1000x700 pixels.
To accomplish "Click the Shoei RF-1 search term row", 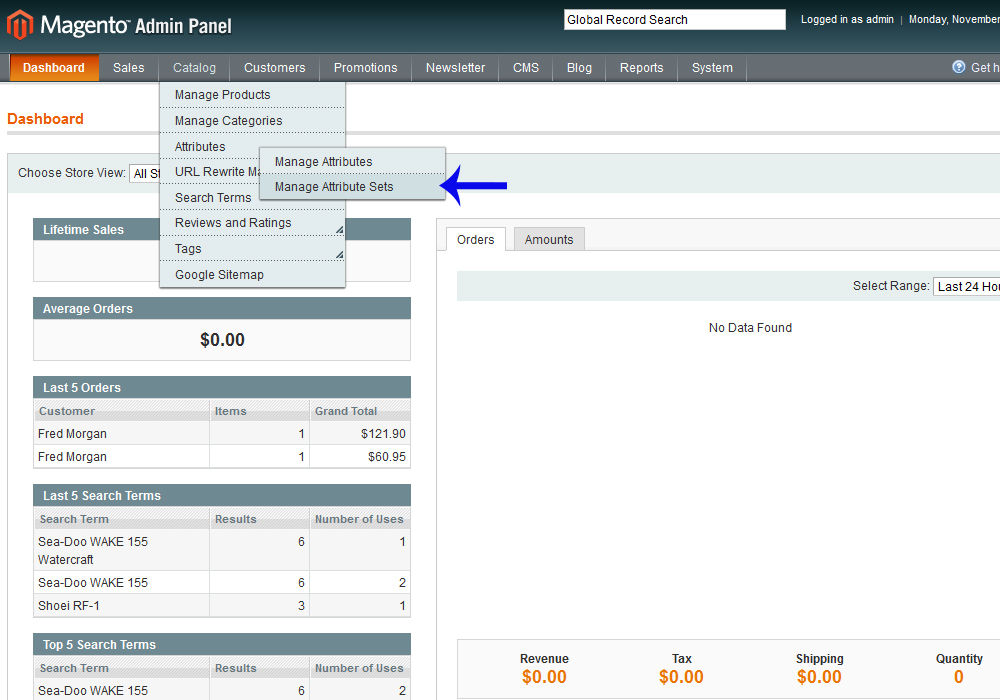I will click(222, 606).
